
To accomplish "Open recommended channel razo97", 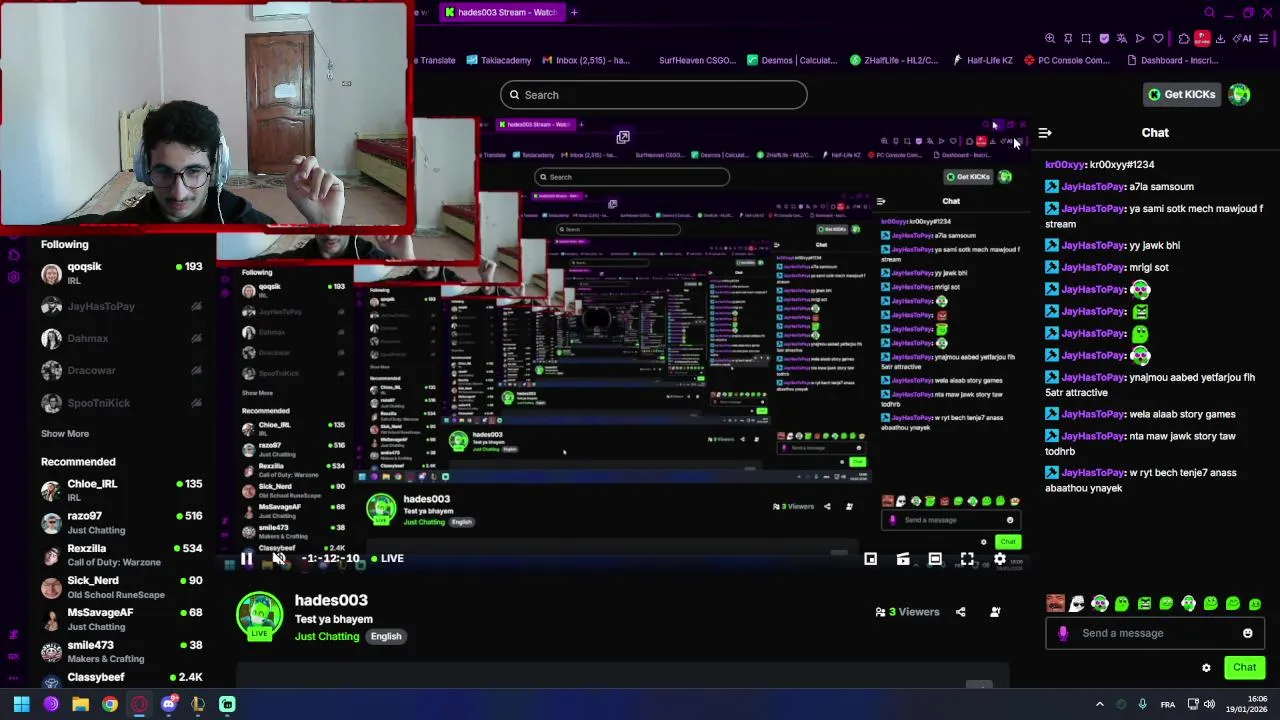I will 121,523.
